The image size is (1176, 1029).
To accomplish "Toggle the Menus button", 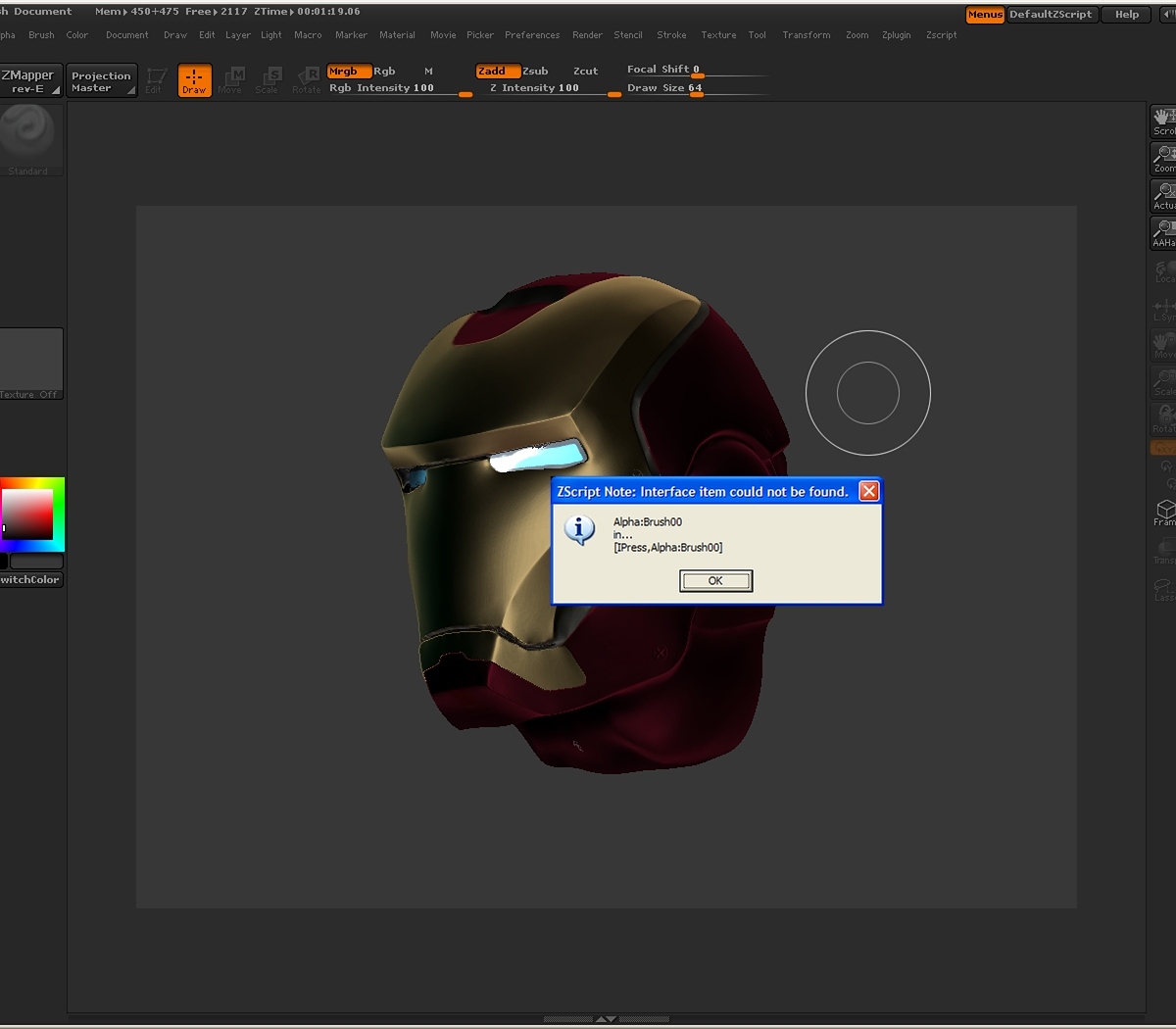I will pyautogui.click(x=985, y=15).
